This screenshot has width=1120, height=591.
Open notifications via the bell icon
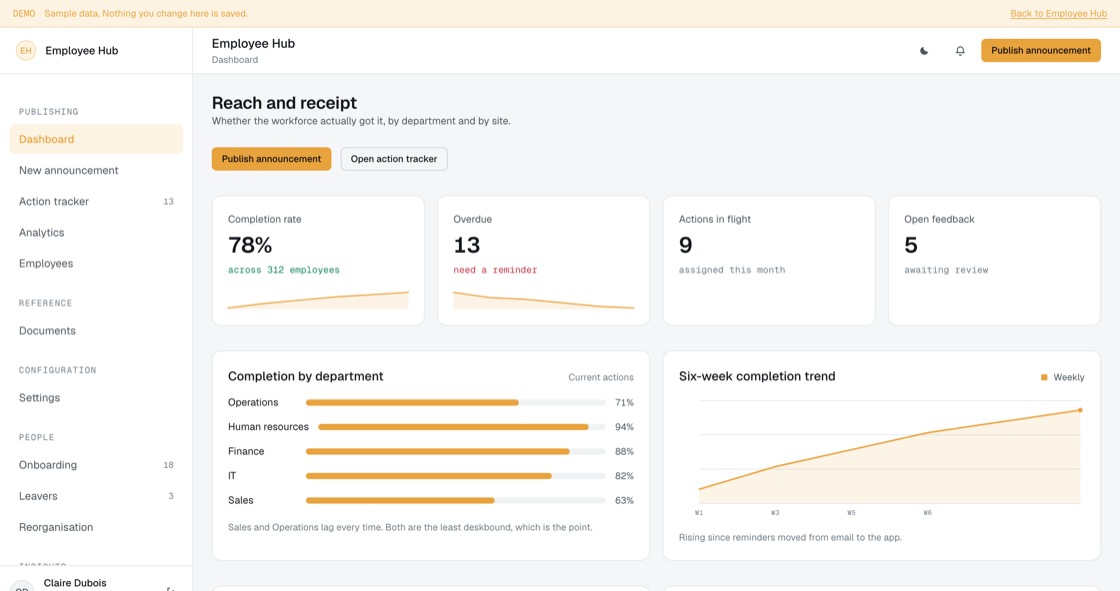(960, 51)
